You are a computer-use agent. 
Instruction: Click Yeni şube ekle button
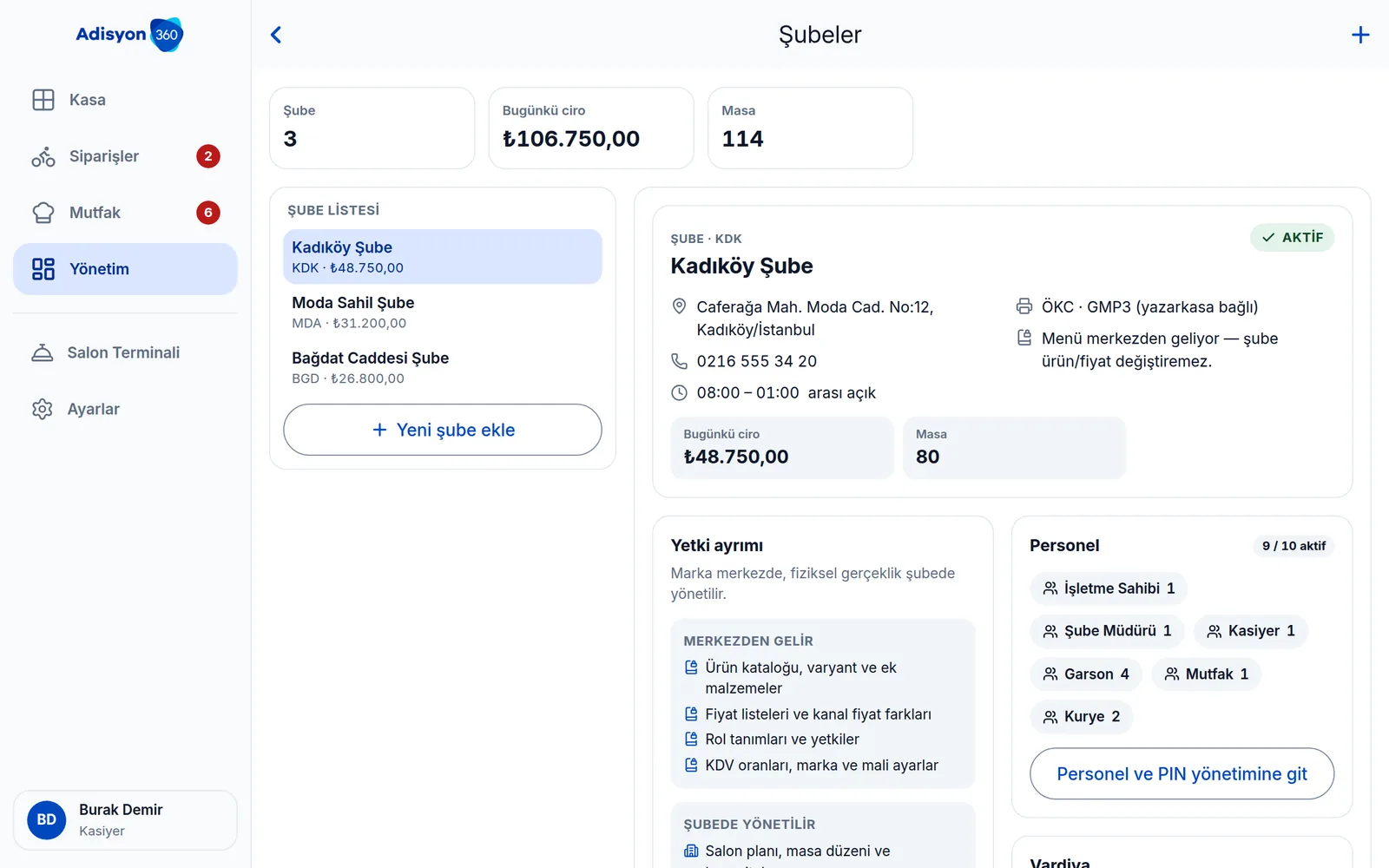442,430
